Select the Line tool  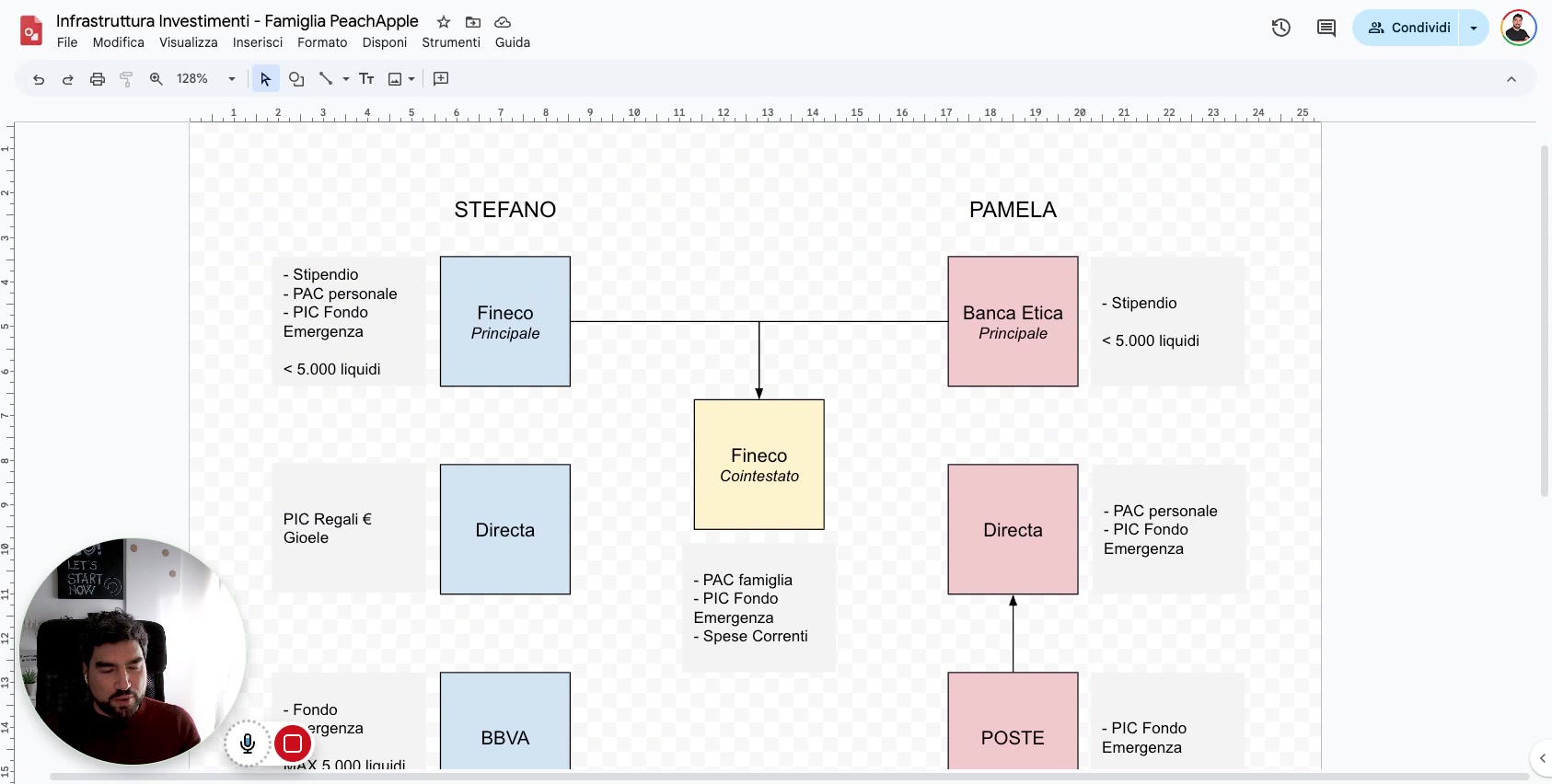click(326, 79)
